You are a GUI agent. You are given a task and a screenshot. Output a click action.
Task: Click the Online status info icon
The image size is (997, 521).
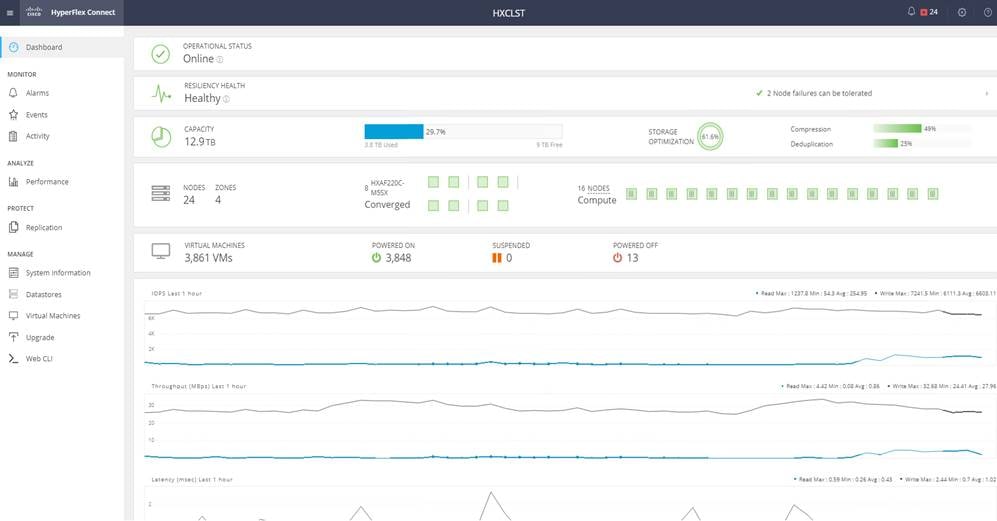coord(219,60)
